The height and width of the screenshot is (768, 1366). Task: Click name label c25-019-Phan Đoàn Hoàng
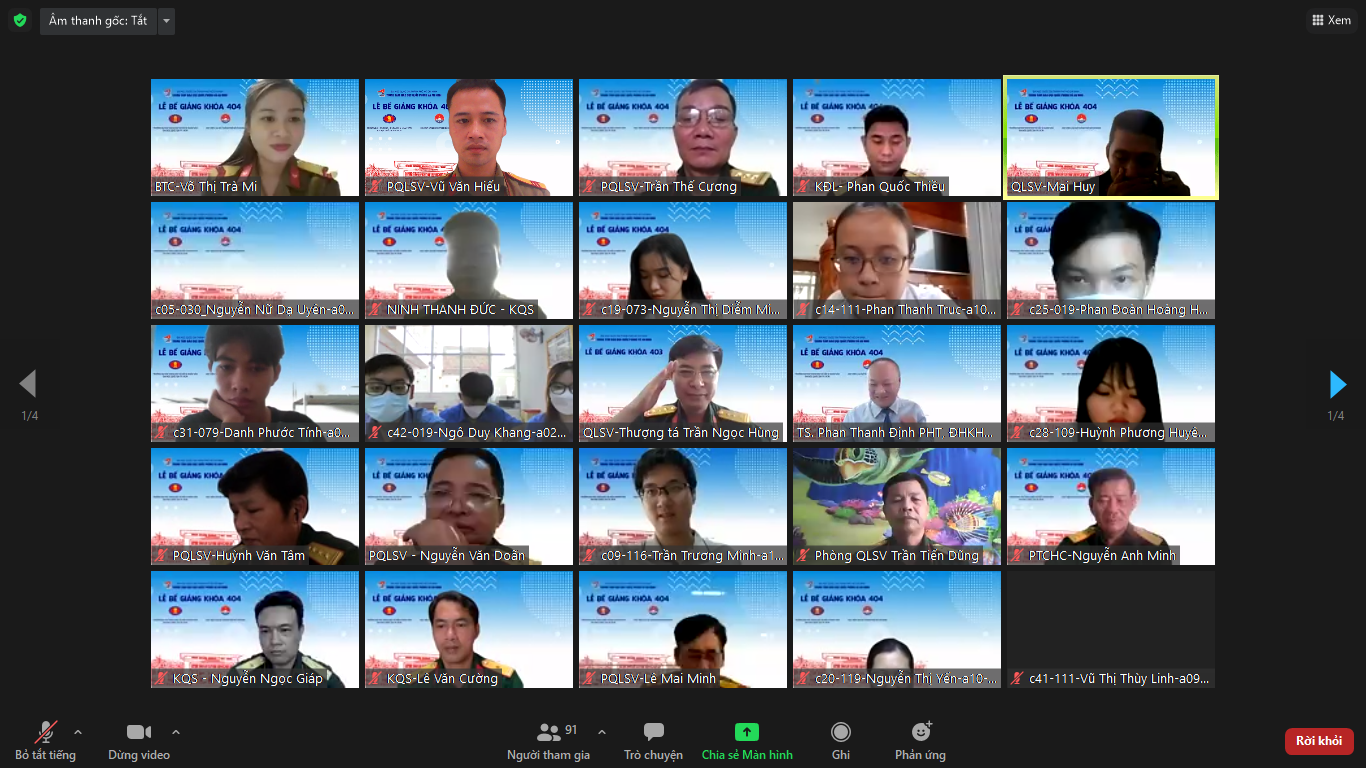1110,310
